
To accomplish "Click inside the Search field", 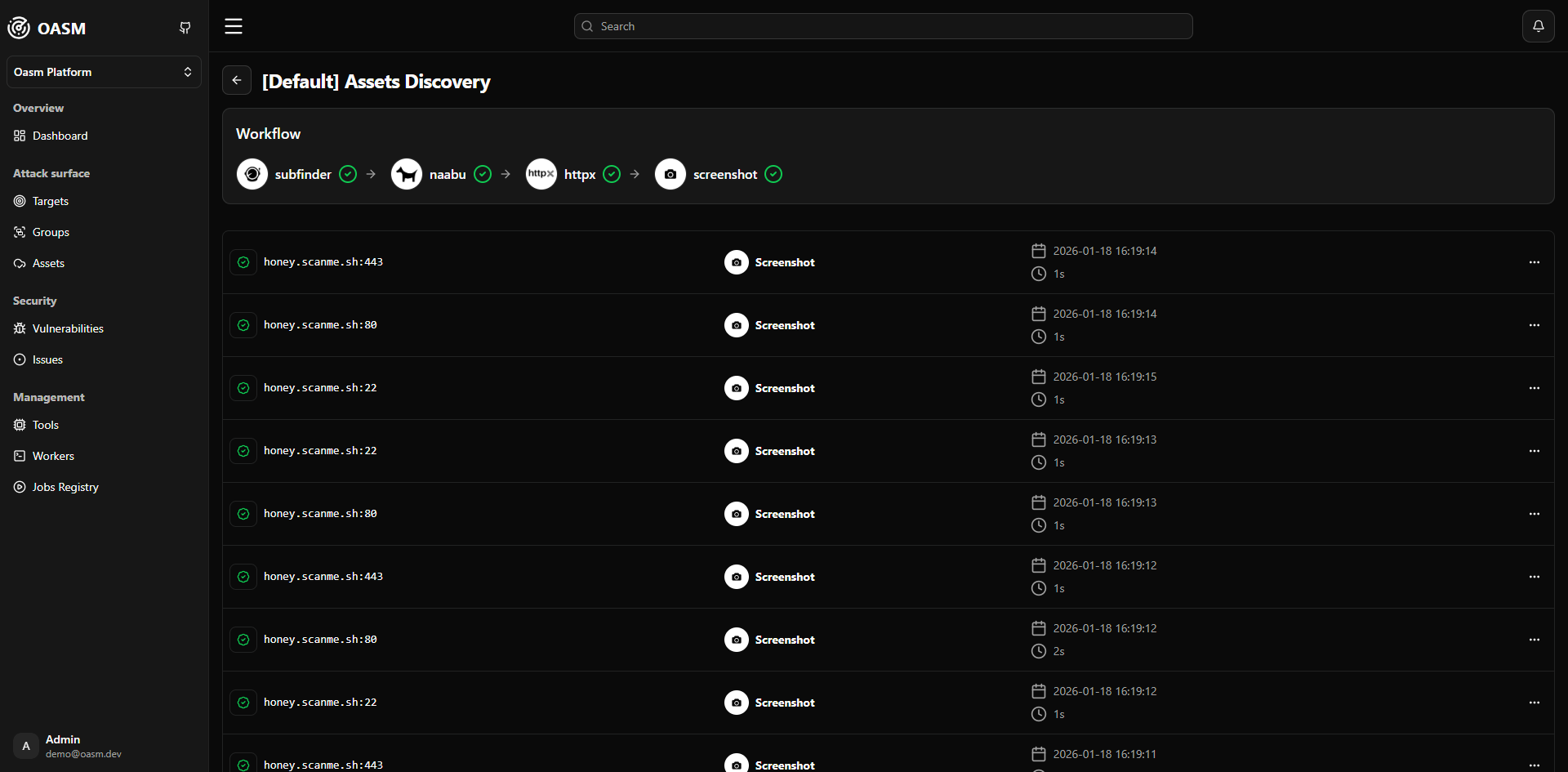I will point(883,26).
